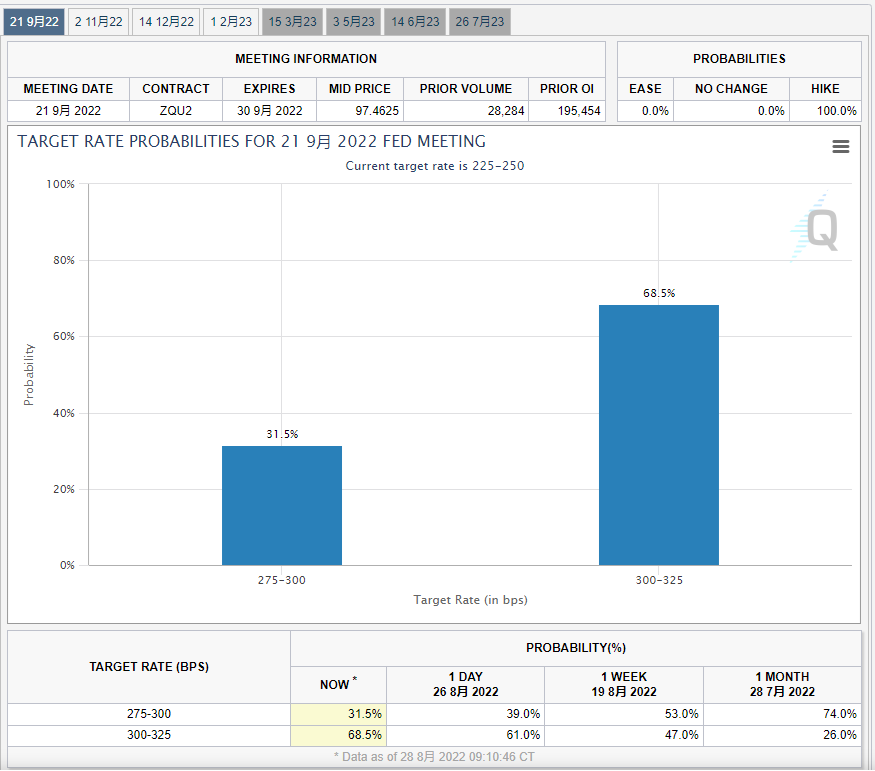Select the 21 9月22 meeting tab
This screenshot has height=771, width=875.
click(35, 21)
